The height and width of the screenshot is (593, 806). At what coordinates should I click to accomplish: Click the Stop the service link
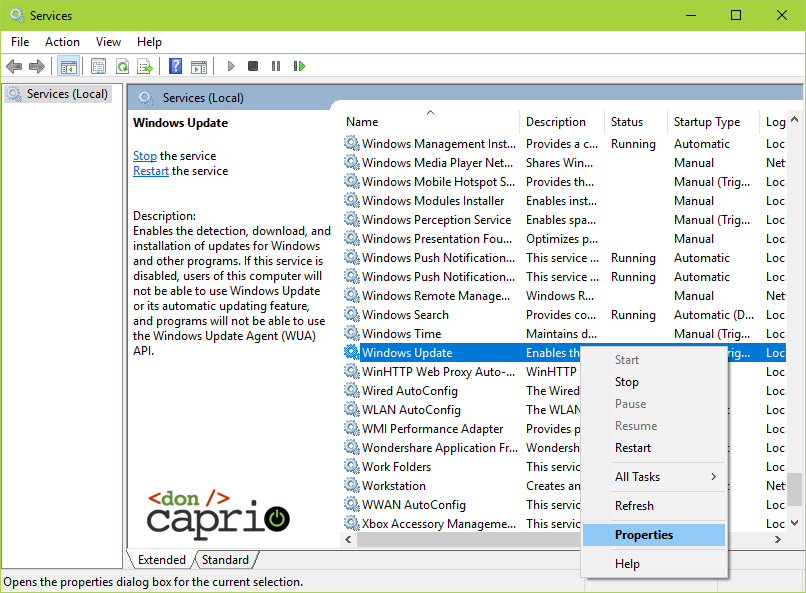point(145,156)
